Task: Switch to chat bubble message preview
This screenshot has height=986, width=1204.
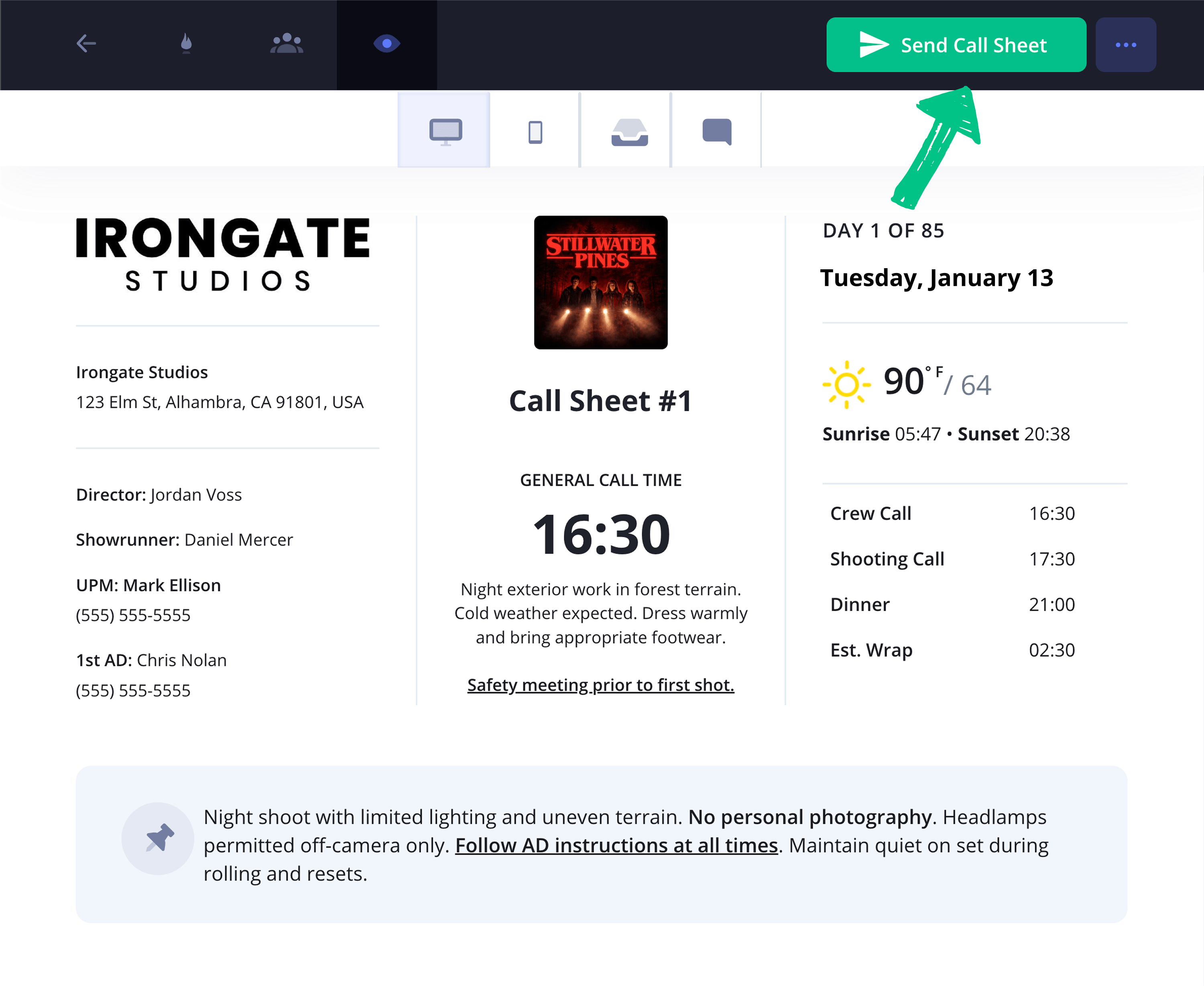Action: pyautogui.click(x=717, y=132)
